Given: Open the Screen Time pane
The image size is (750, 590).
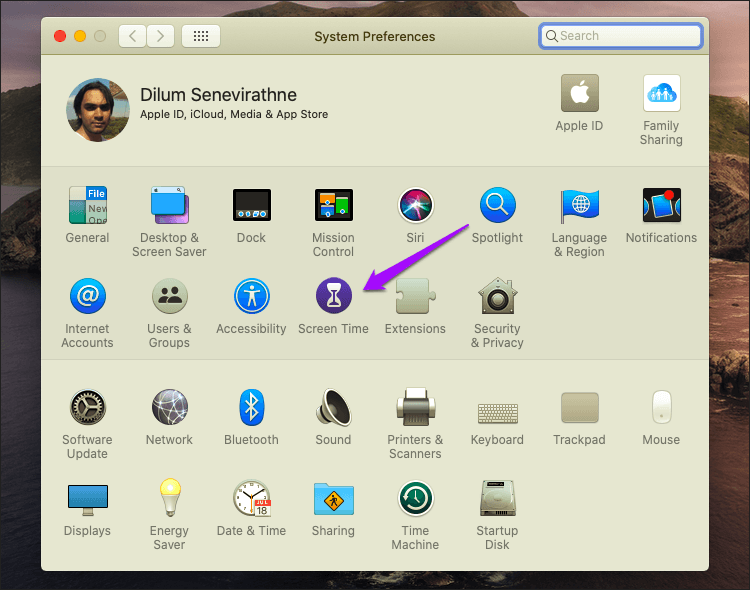Looking at the screenshot, I should pyautogui.click(x=333, y=296).
